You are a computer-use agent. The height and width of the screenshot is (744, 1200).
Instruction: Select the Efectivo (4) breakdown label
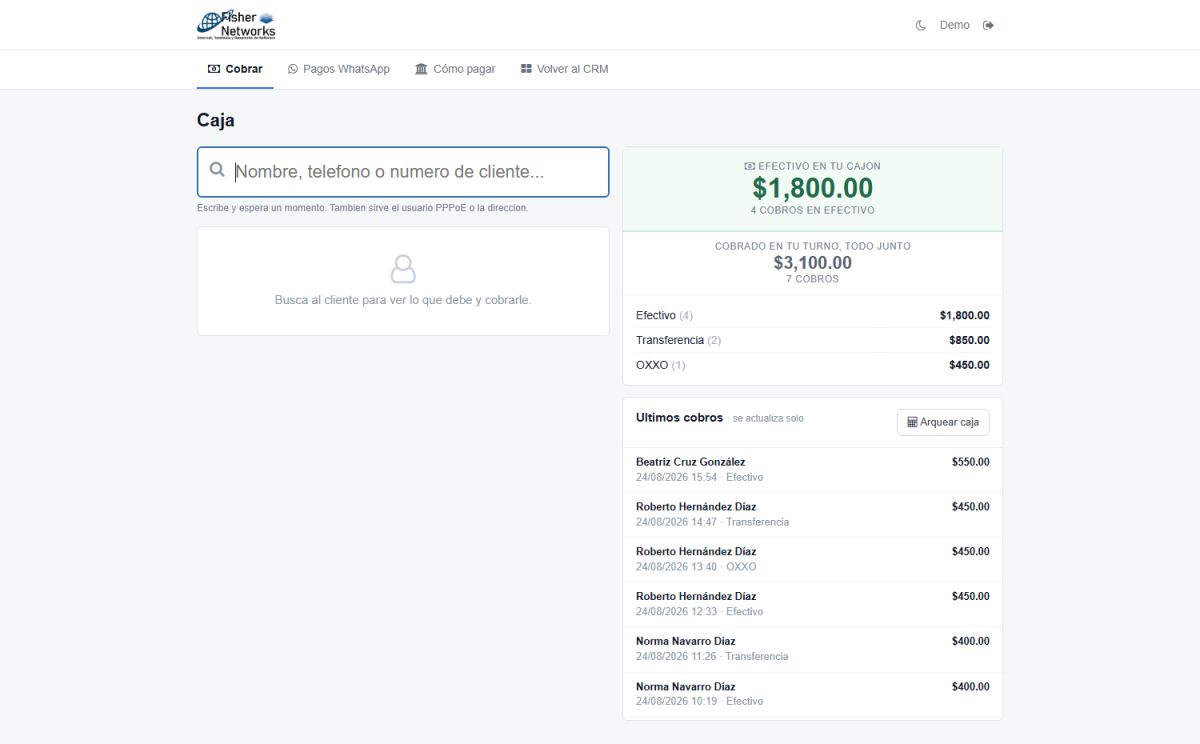point(665,315)
